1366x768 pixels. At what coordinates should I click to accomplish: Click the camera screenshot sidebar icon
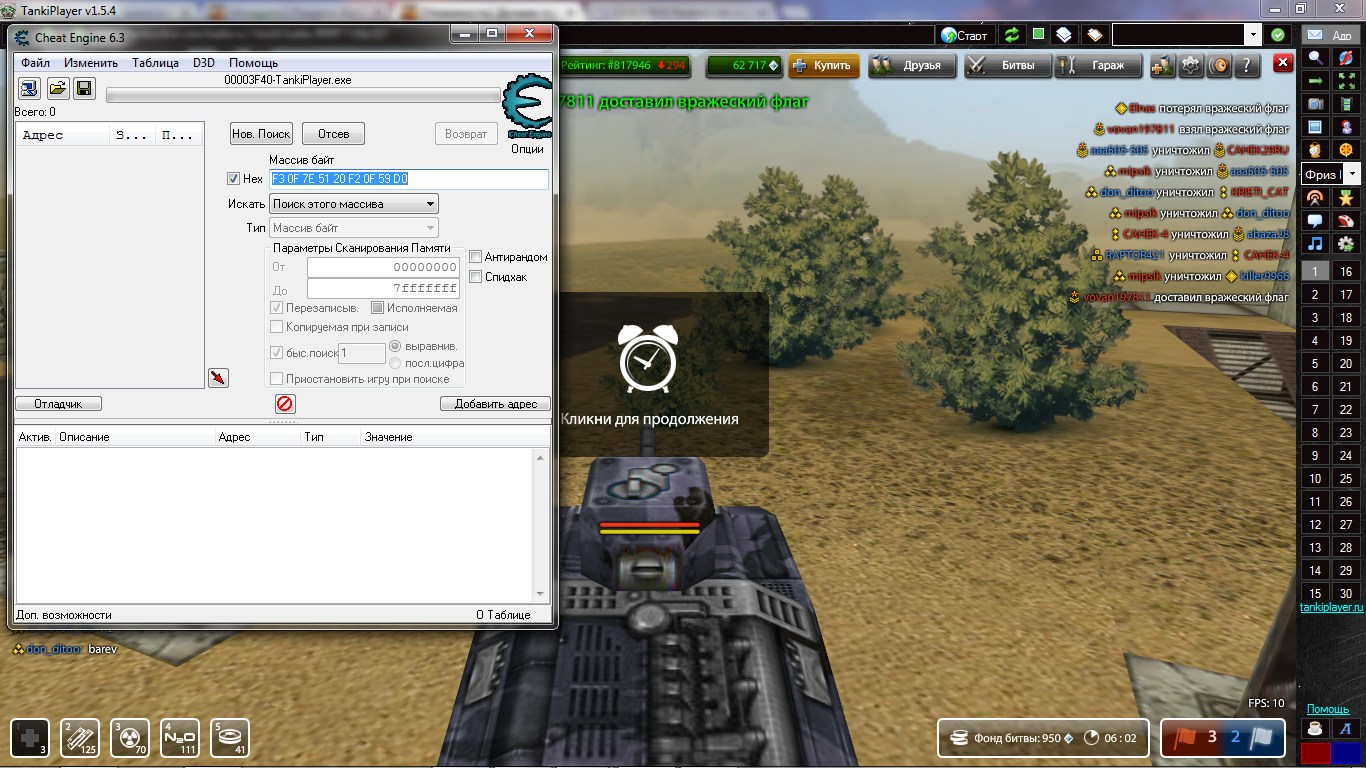1315,104
